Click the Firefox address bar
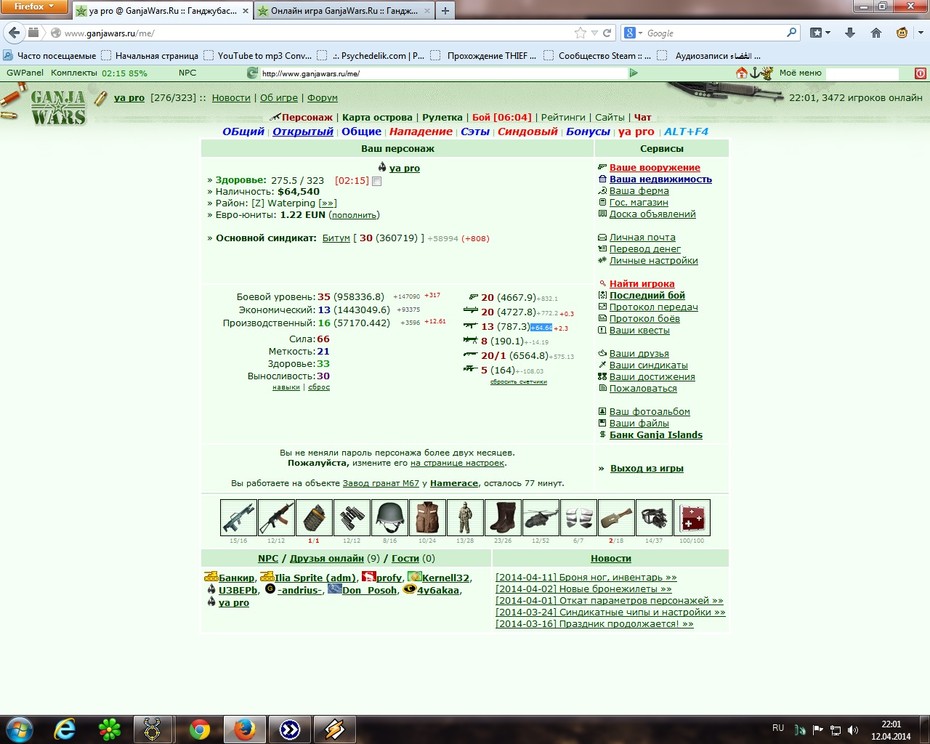 317,33
